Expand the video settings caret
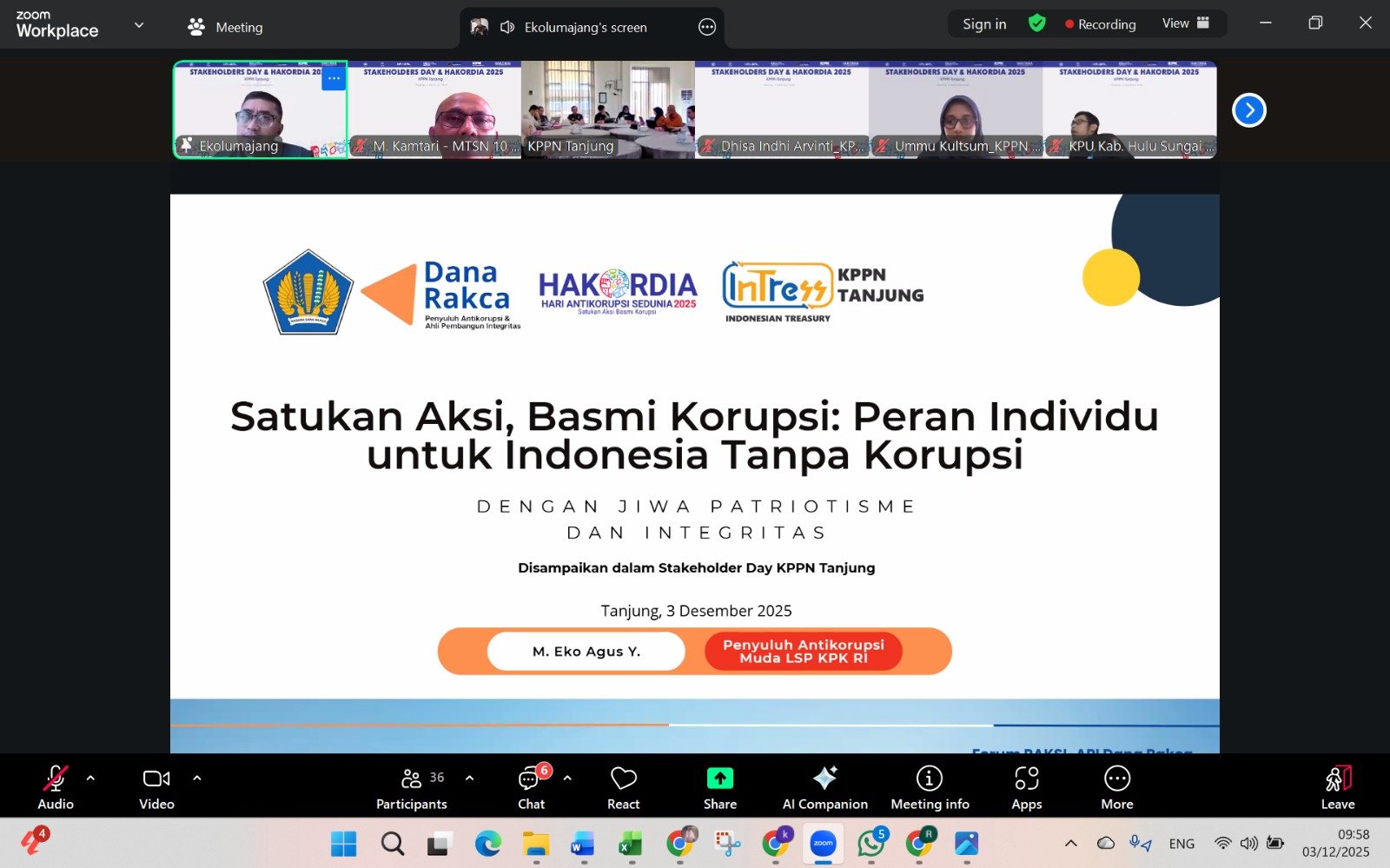This screenshot has height=868, width=1390. [x=197, y=778]
